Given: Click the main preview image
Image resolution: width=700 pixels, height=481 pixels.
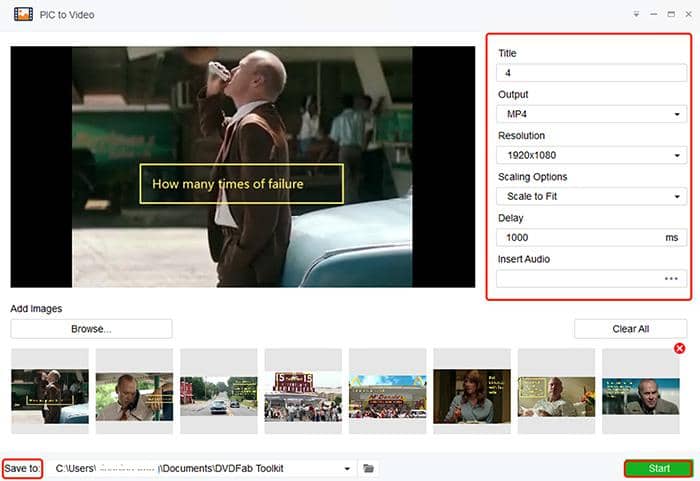Looking at the screenshot, I should (243, 167).
